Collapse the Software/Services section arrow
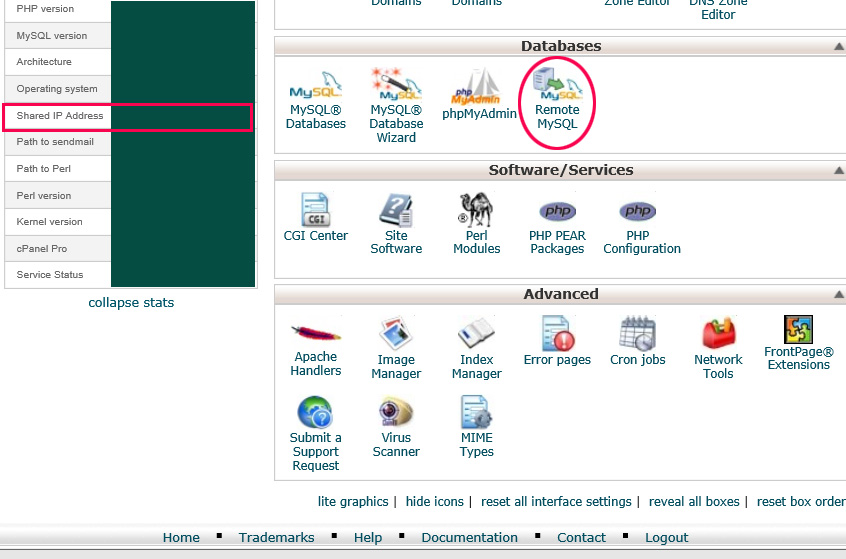846x559 pixels. (838, 171)
